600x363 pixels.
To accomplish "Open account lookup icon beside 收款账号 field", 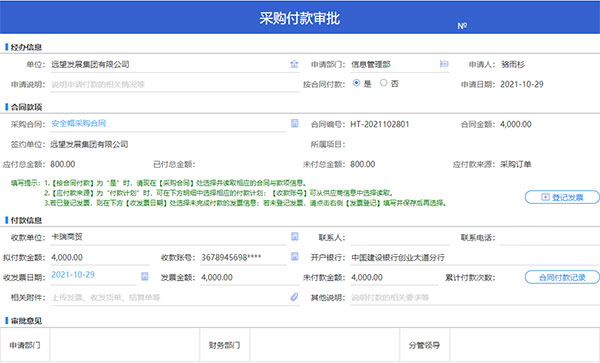I will point(295,256).
